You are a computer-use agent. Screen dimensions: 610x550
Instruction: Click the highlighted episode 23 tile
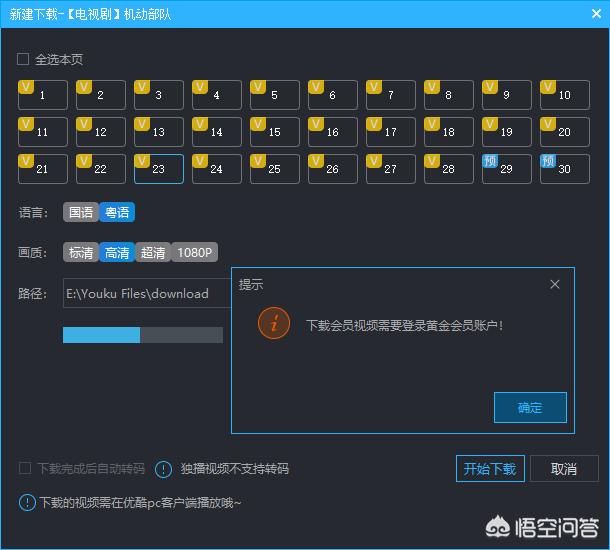pyautogui.click(x=159, y=169)
